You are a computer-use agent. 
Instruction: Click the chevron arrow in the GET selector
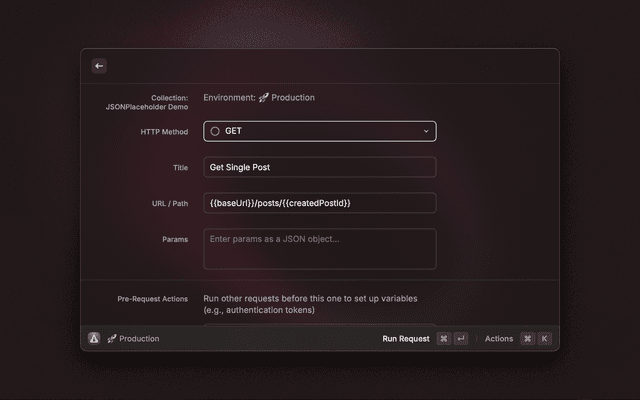coord(426,131)
